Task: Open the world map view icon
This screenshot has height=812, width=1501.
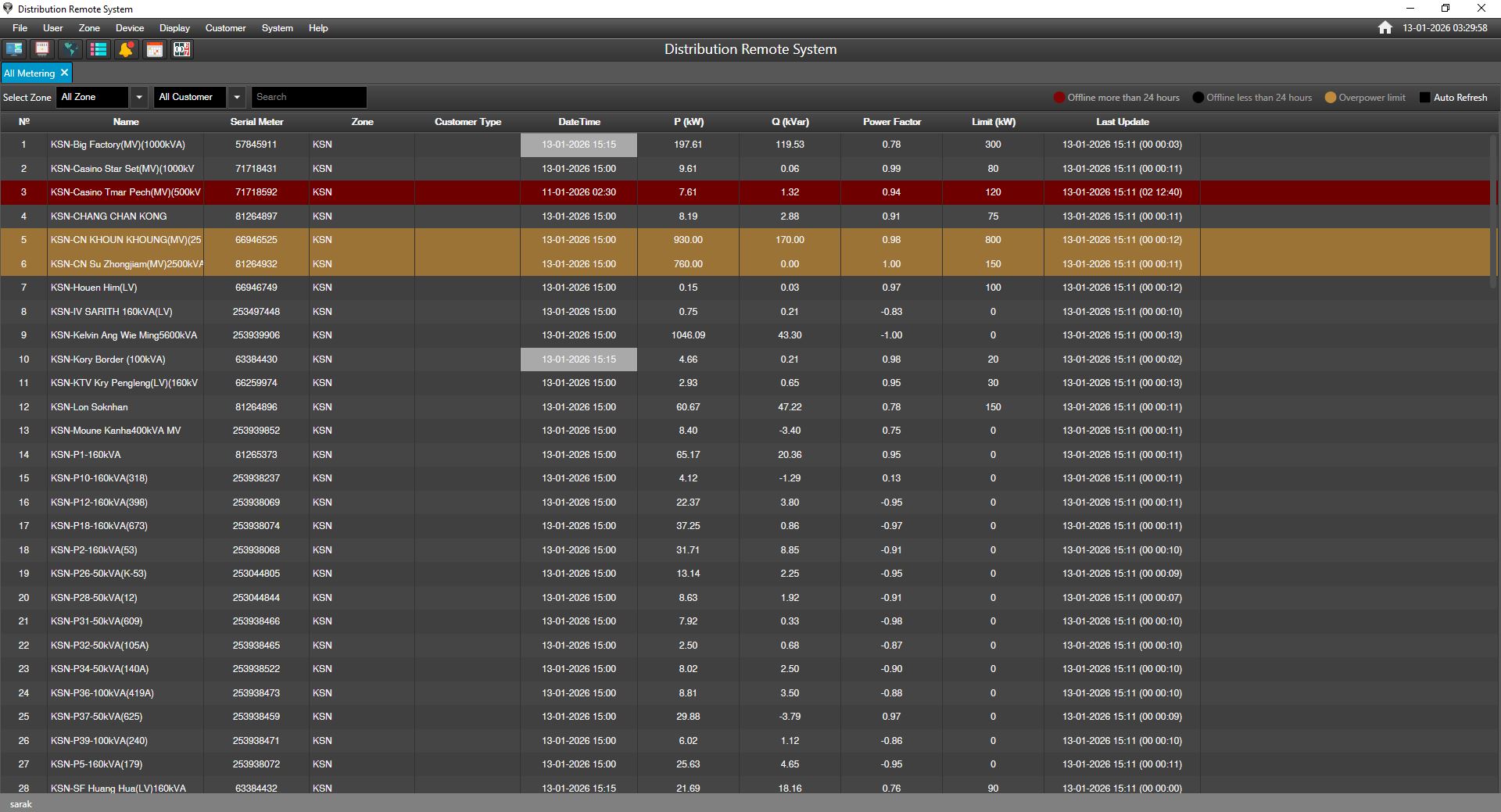Action: pyautogui.click(x=70, y=49)
